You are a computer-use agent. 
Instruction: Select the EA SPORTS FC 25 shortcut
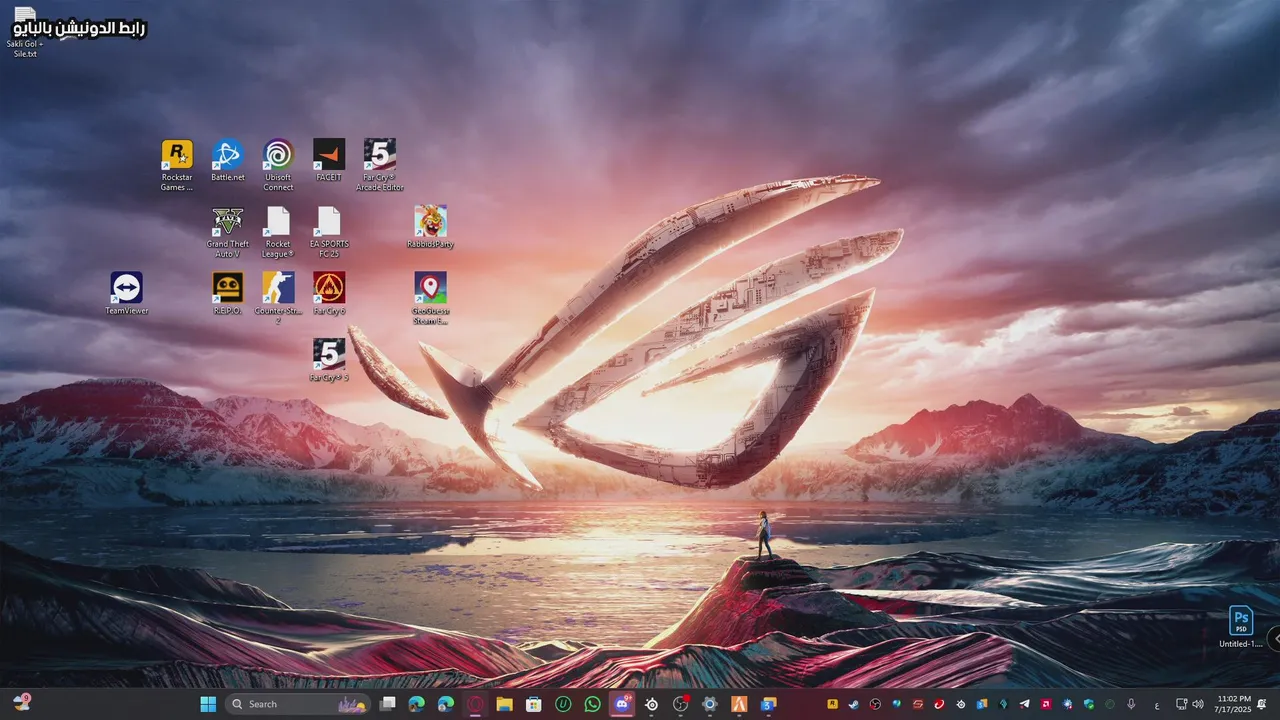tap(329, 232)
